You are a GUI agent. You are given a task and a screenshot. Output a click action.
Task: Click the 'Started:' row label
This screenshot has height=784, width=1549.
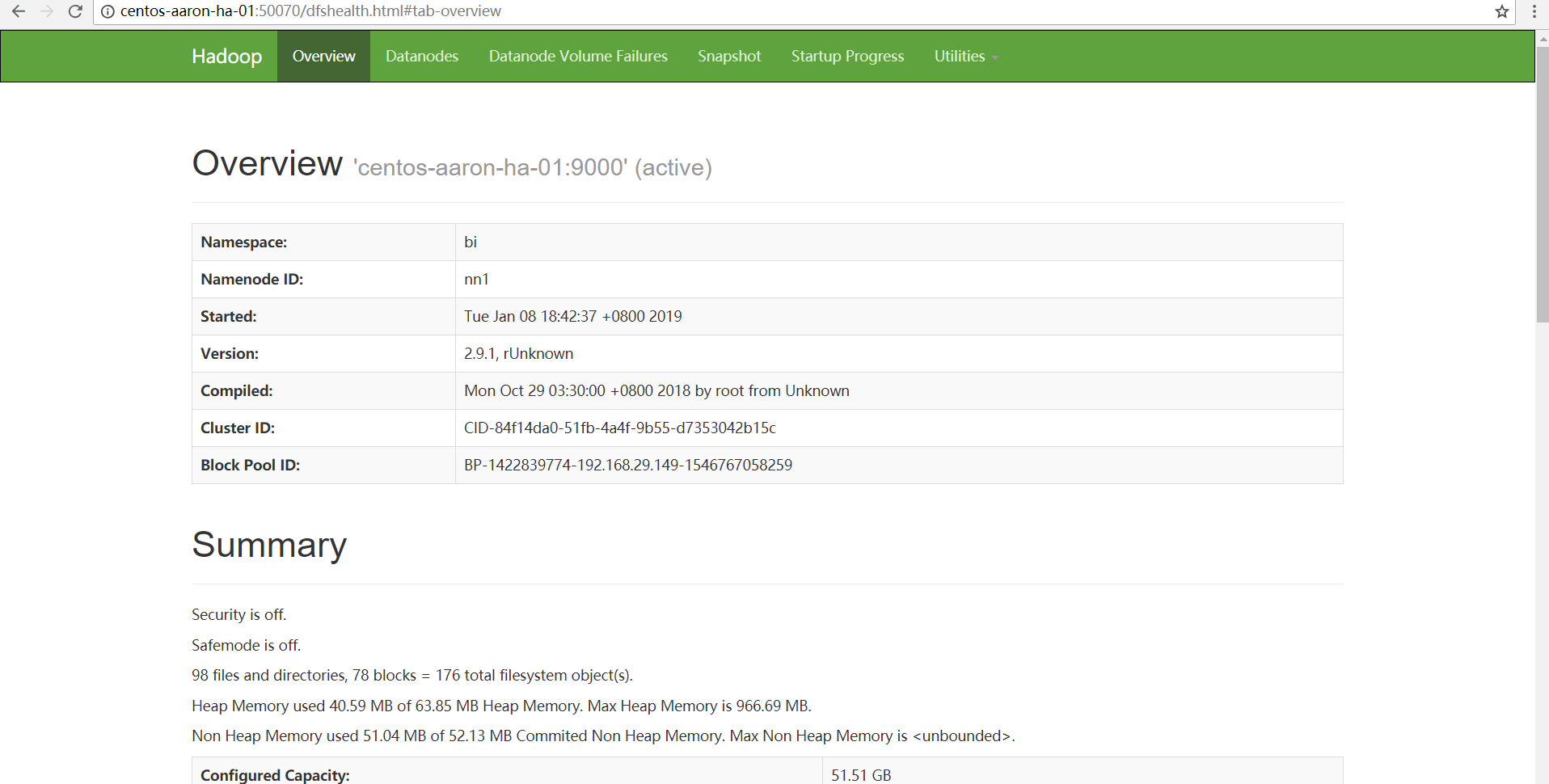[229, 316]
